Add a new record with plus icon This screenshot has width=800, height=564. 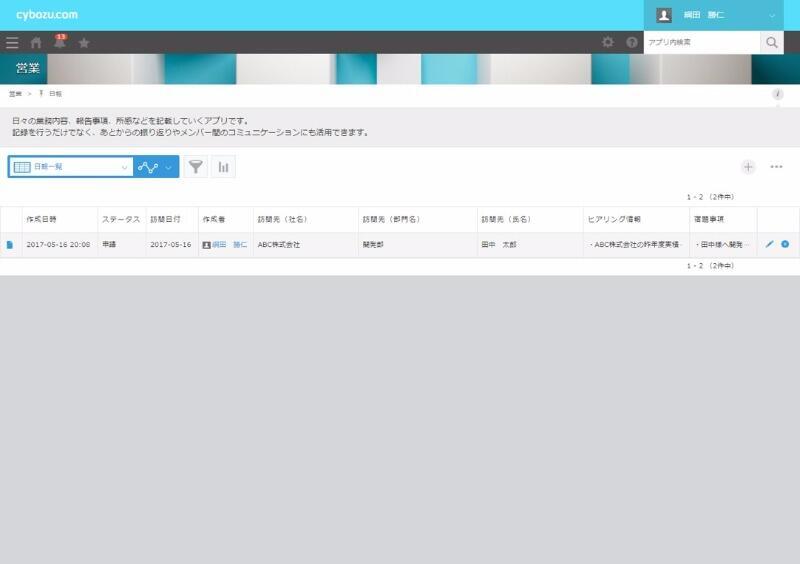[x=748, y=167]
